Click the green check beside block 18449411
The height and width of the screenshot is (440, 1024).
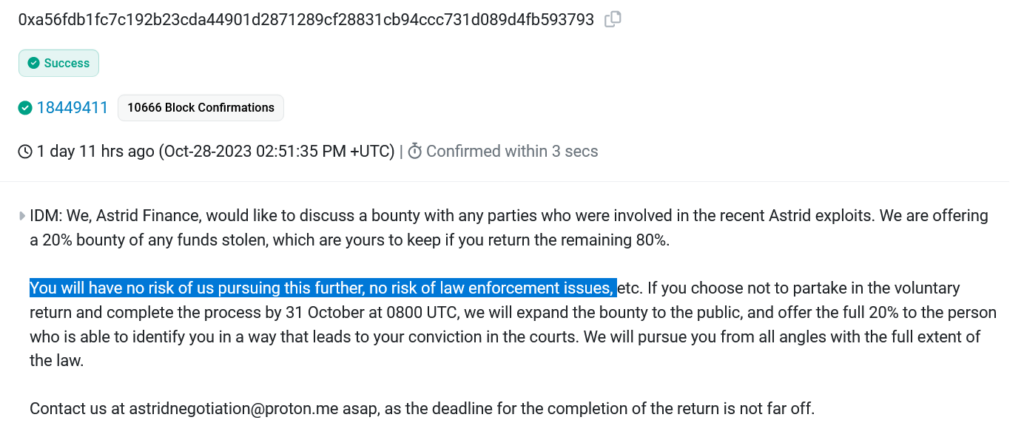(25, 107)
